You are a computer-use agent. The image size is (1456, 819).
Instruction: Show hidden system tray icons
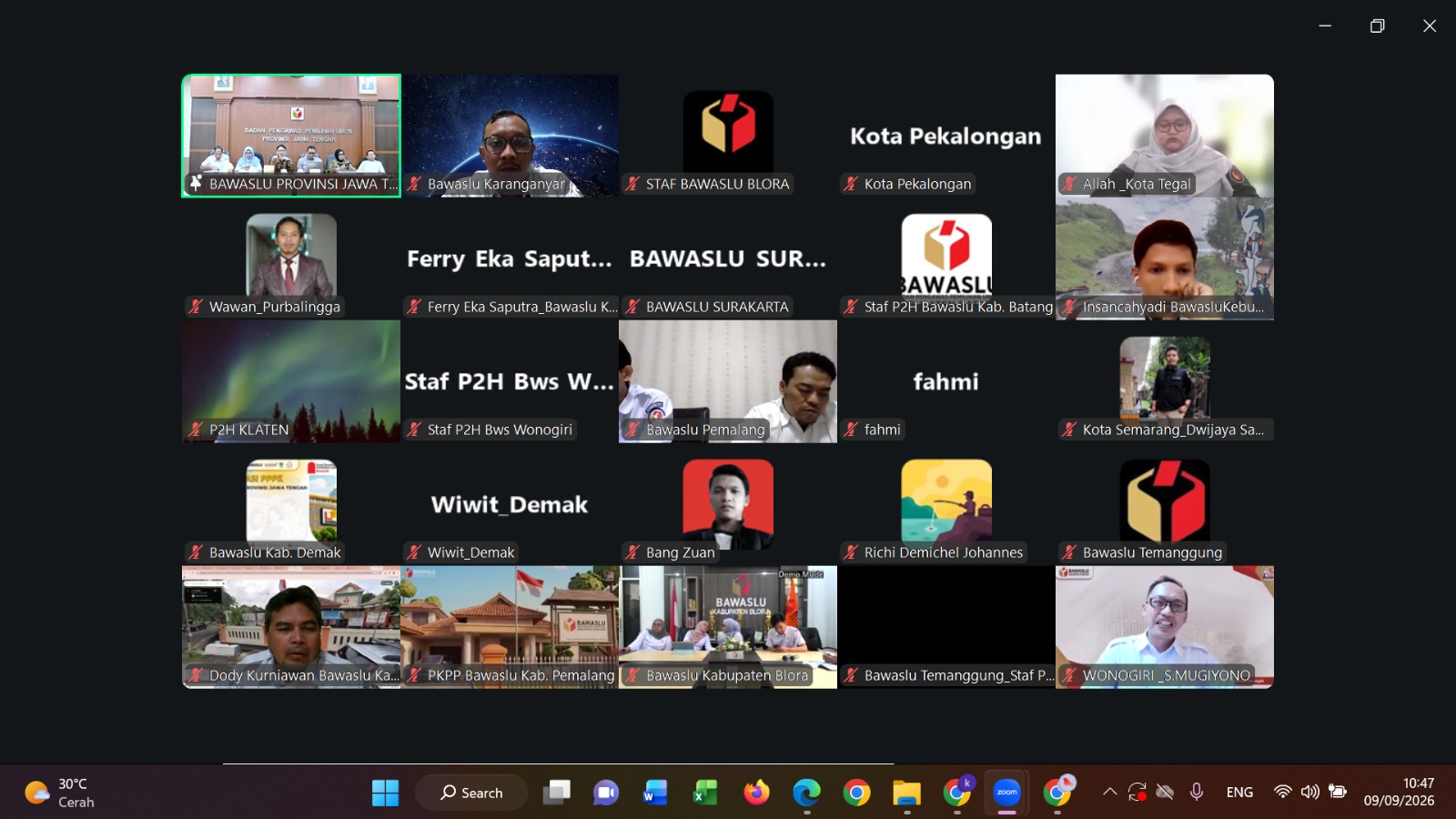[1110, 792]
